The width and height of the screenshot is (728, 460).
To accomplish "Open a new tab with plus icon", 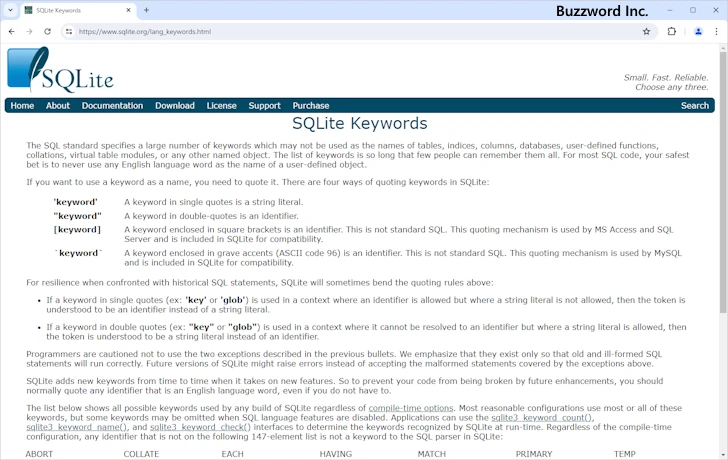I will point(146,10).
